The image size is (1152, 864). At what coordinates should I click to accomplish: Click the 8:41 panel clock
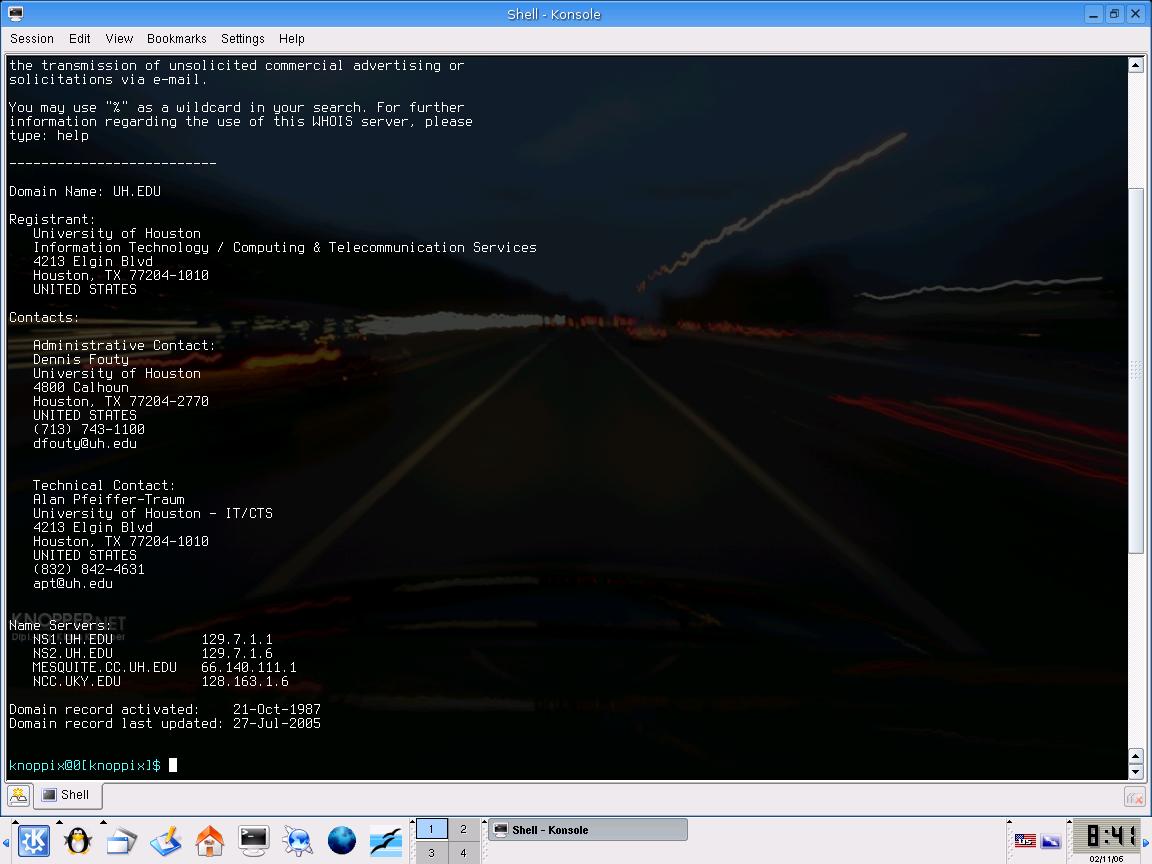pos(1106,837)
